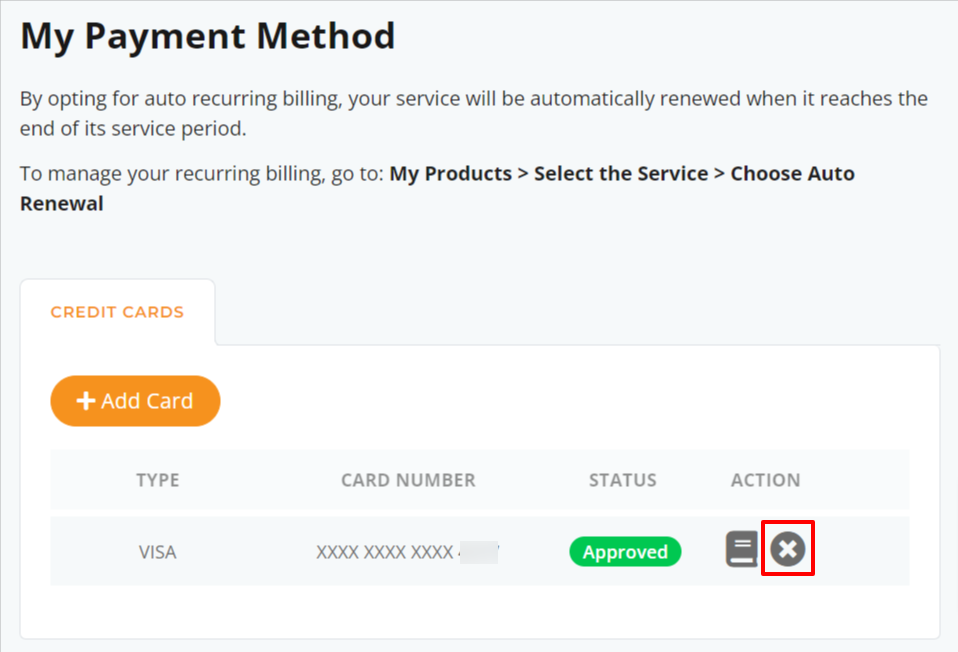Click the bold Select the Service text

point(621,174)
